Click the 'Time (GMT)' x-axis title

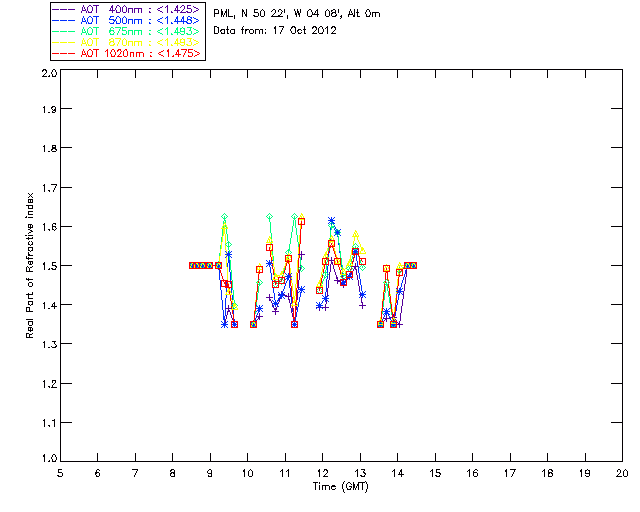(x=340, y=487)
